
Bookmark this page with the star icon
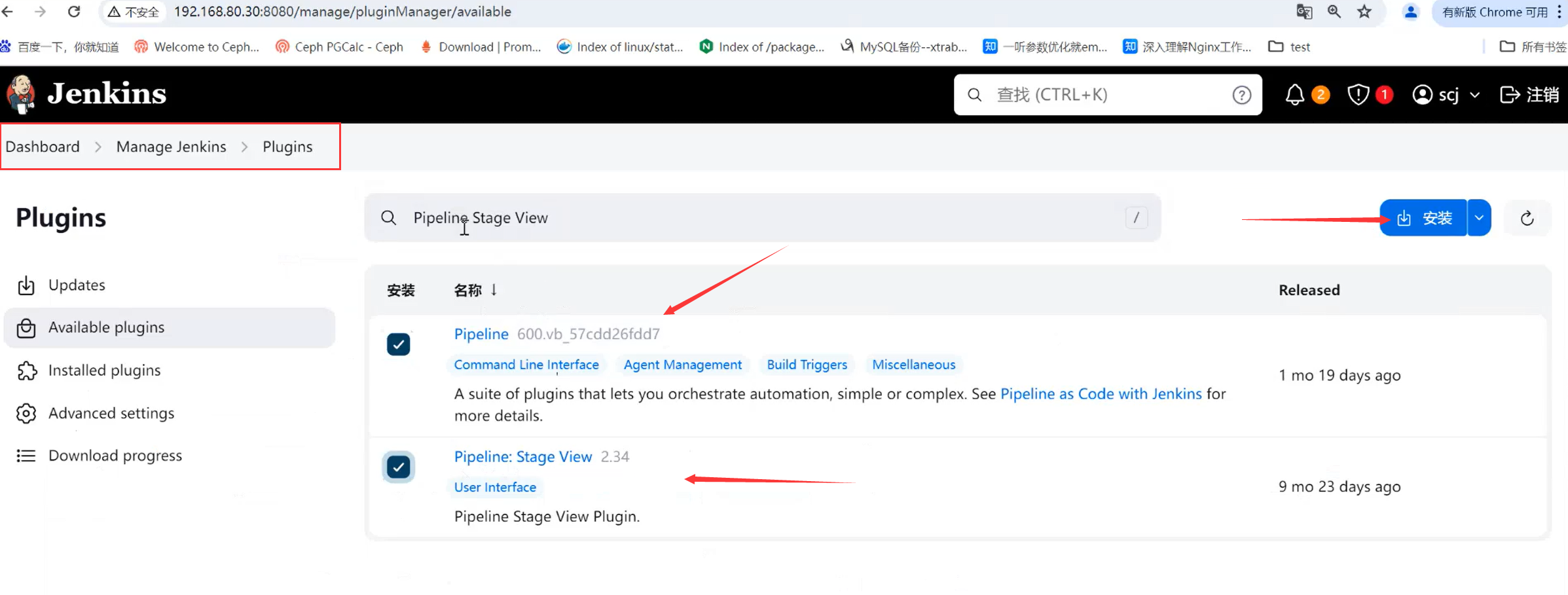[1364, 12]
